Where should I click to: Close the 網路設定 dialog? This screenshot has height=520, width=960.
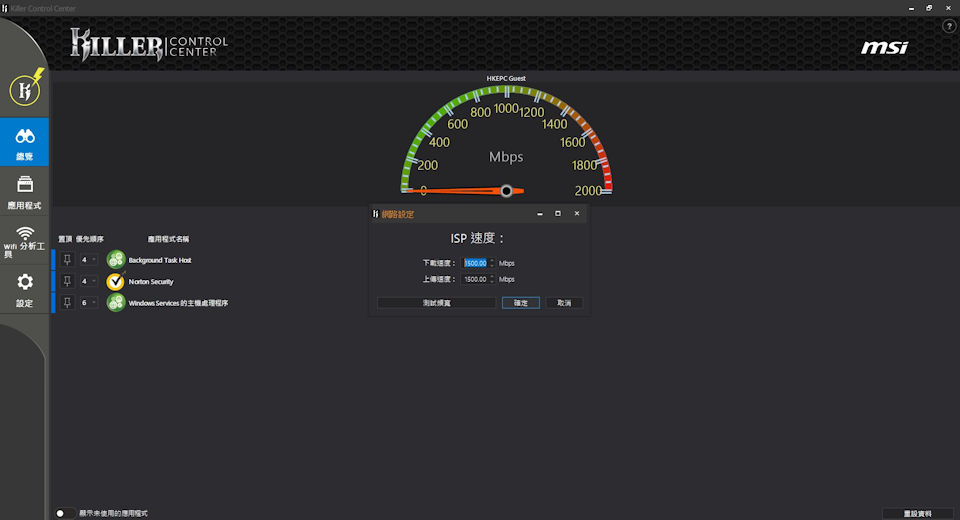(577, 213)
